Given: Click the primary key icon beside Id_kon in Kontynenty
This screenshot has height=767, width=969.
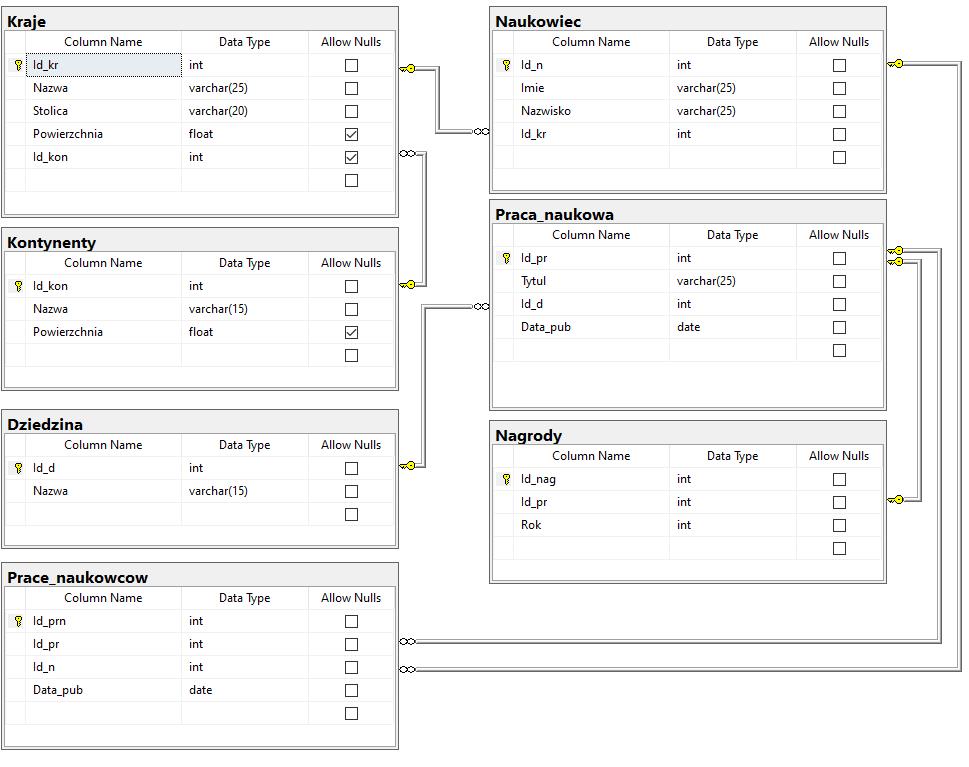Looking at the screenshot, I should [18, 286].
